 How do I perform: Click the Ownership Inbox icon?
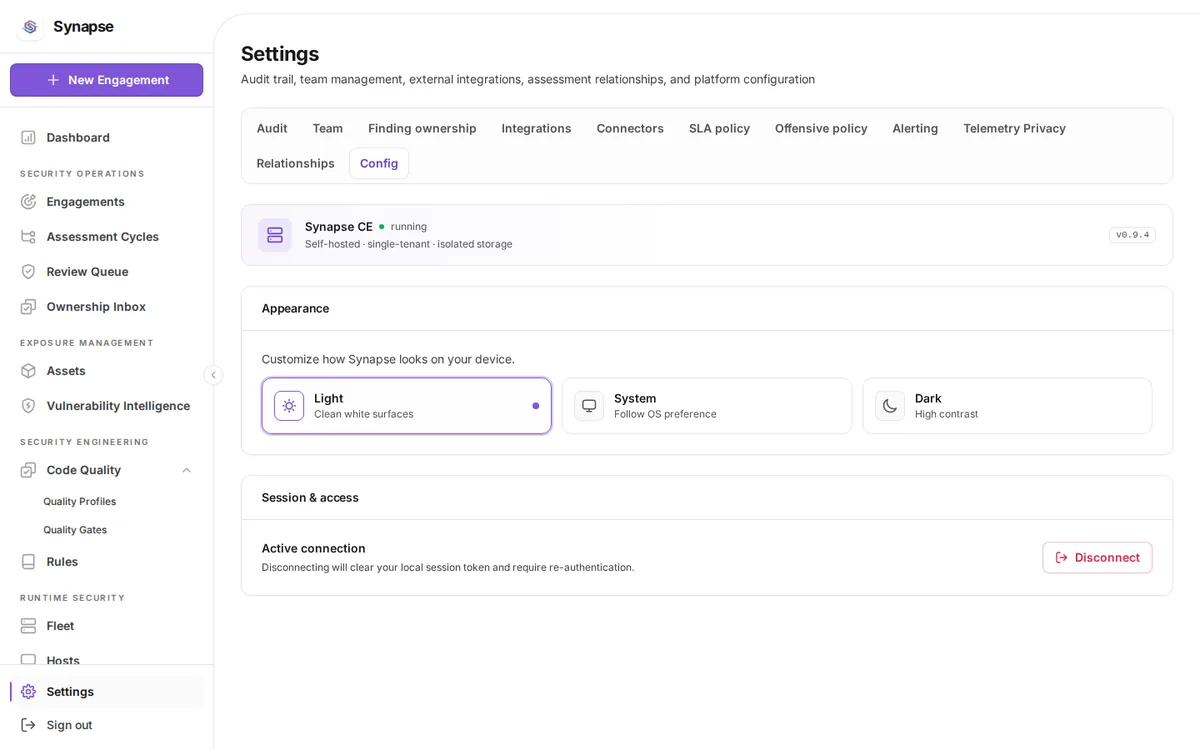coord(28,306)
